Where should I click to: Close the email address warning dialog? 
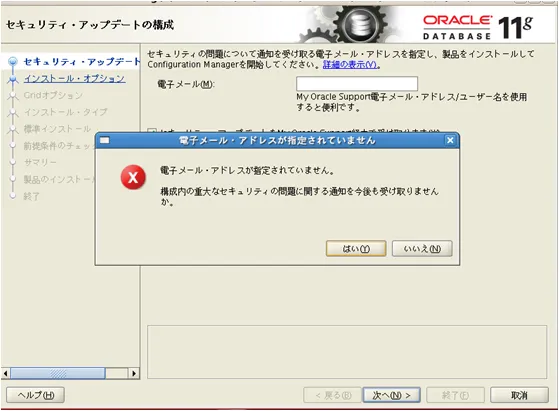[x=450, y=140]
